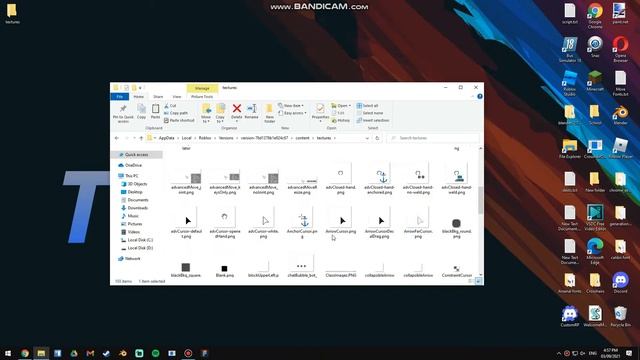Viewport: 640px width, 360px height.
Task: Select Quick access in navigation pane
Action: 136,155
